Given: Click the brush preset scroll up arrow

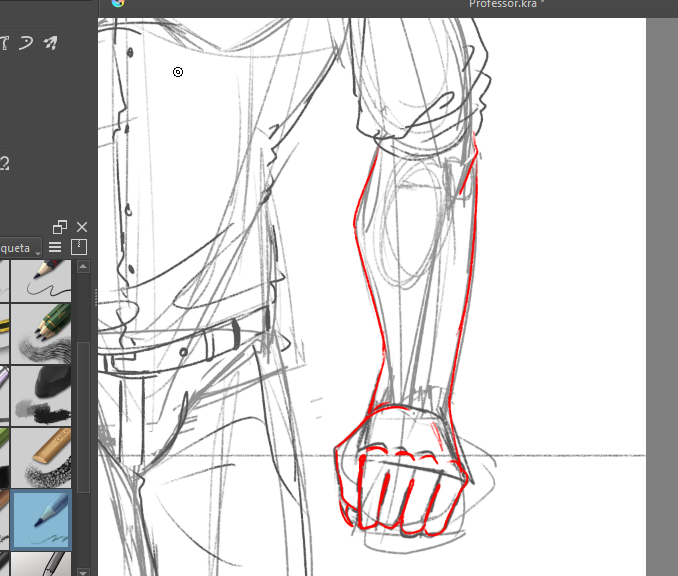Looking at the screenshot, I should pos(83,267).
